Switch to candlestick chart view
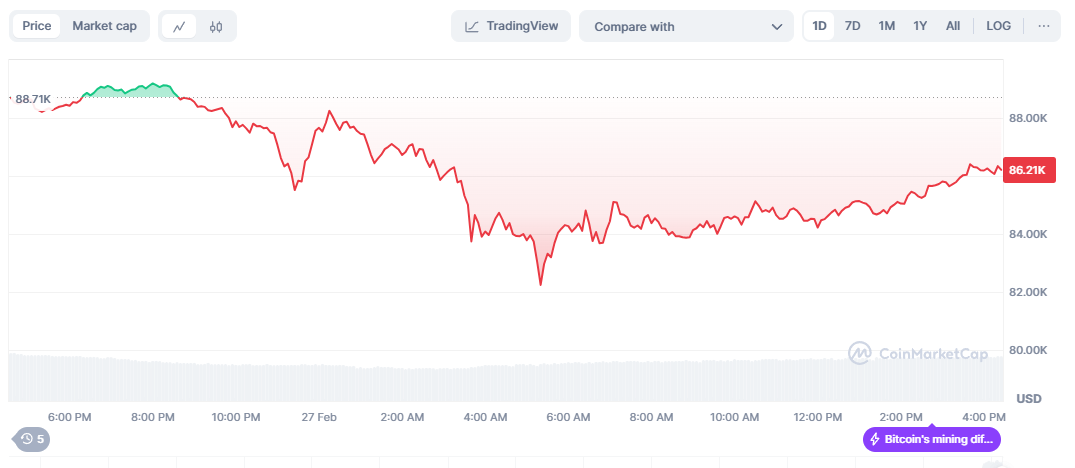This screenshot has width=1075, height=468. click(x=216, y=27)
